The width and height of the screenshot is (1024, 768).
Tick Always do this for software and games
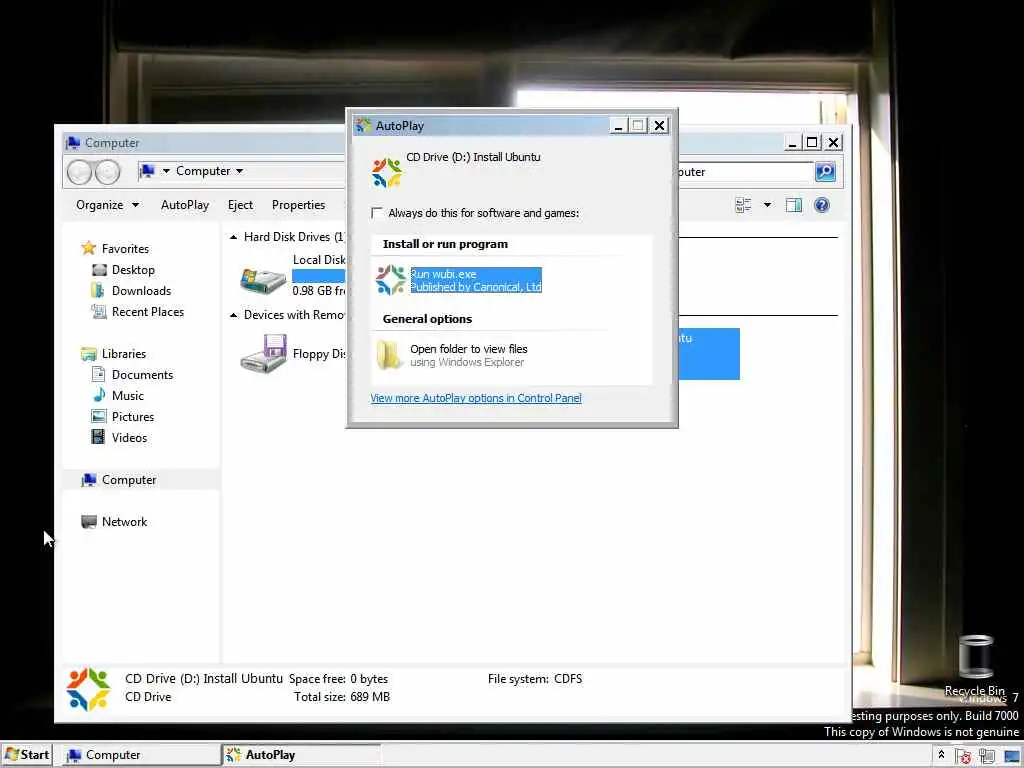coord(377,213)
